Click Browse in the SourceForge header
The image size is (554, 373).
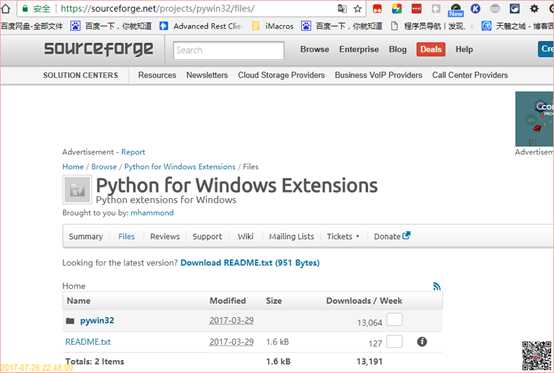[314, 49]
